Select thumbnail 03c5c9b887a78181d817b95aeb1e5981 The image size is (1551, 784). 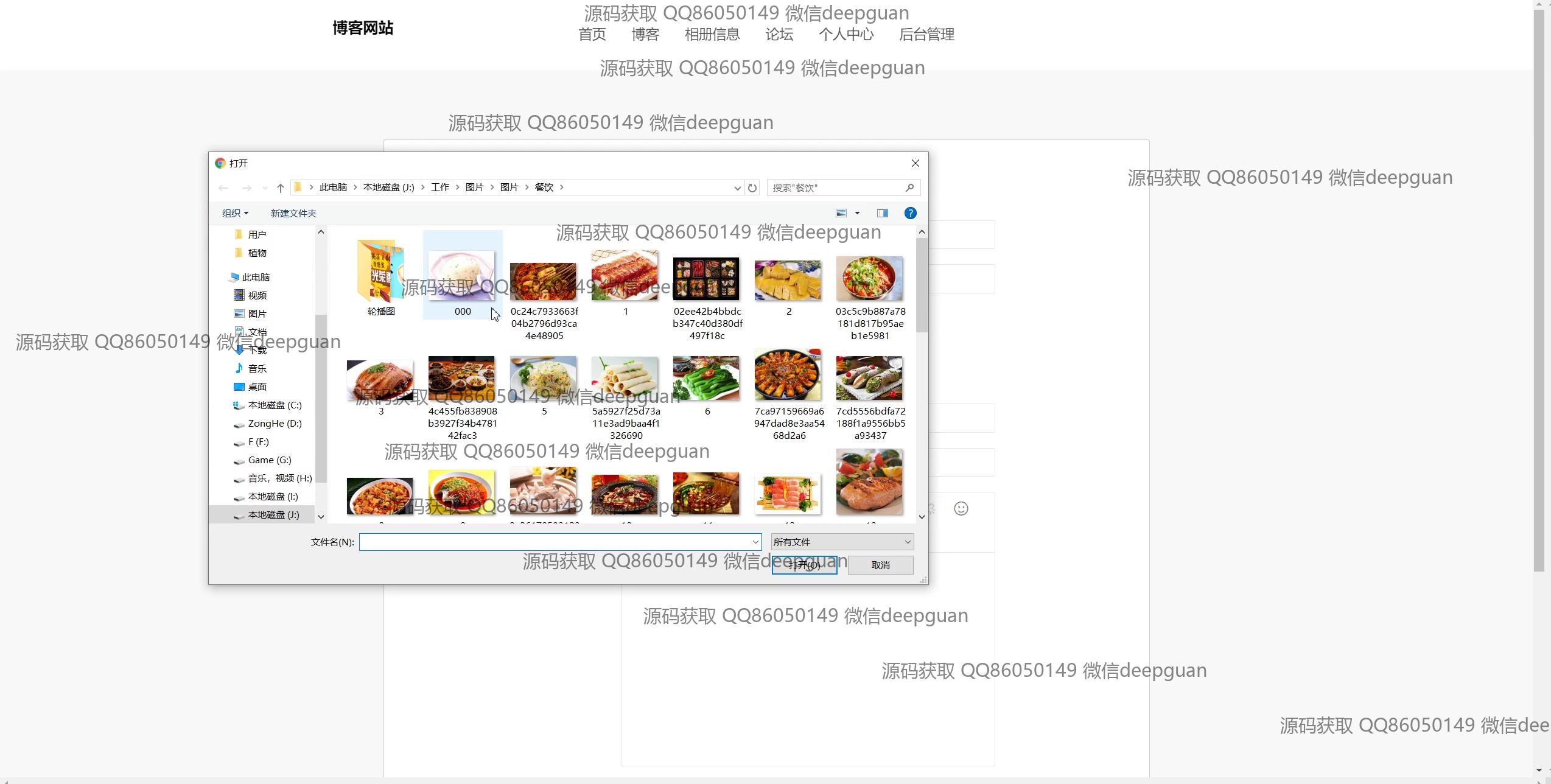click(870, 278)
